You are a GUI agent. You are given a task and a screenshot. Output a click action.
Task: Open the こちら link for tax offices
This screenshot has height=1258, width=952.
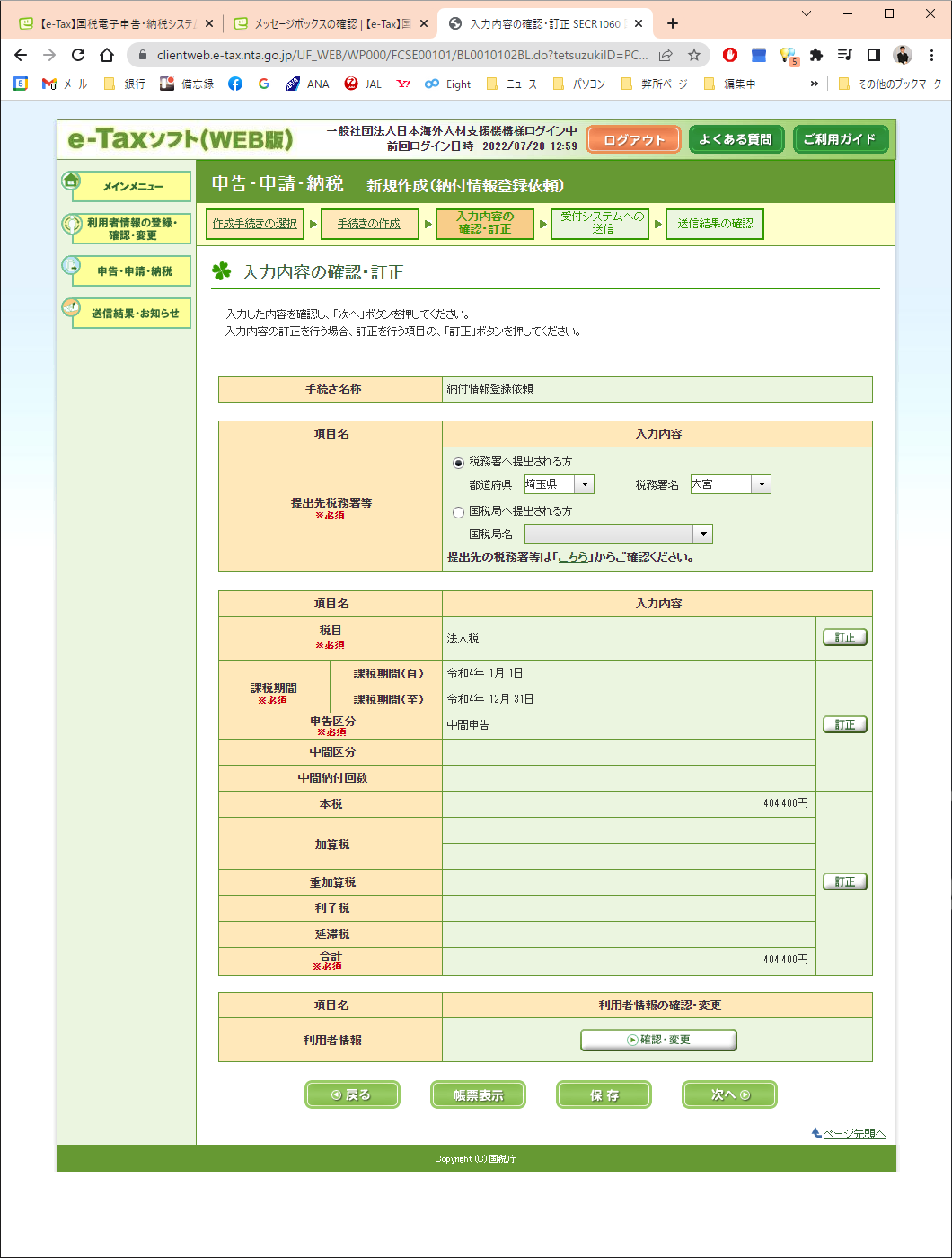574,557
